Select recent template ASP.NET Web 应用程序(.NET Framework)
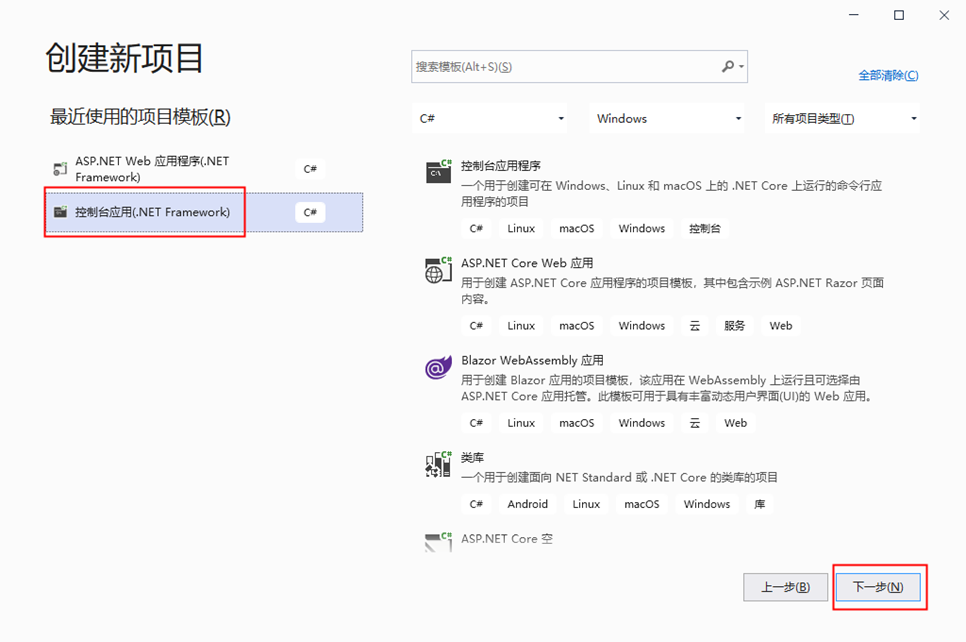The image size is (966, 642). (x=205, y=169)
